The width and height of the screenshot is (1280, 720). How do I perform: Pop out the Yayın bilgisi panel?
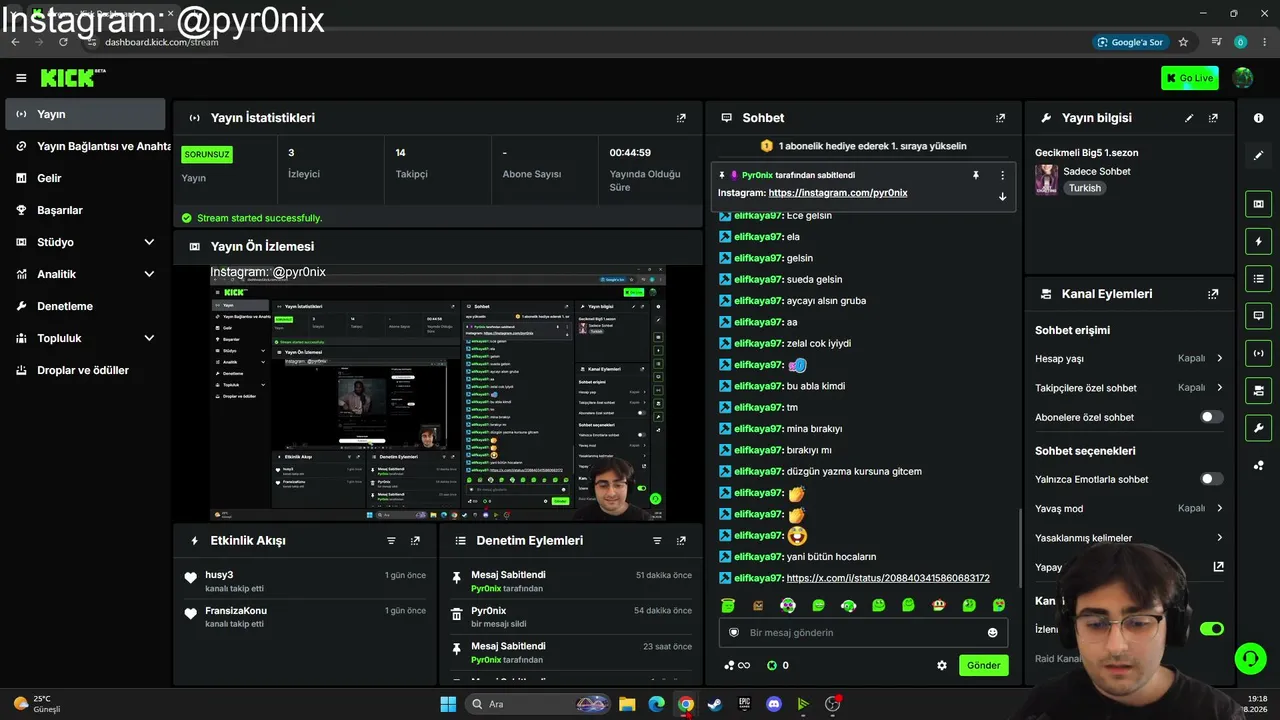pyautogui.click(x=1213, y=118)
